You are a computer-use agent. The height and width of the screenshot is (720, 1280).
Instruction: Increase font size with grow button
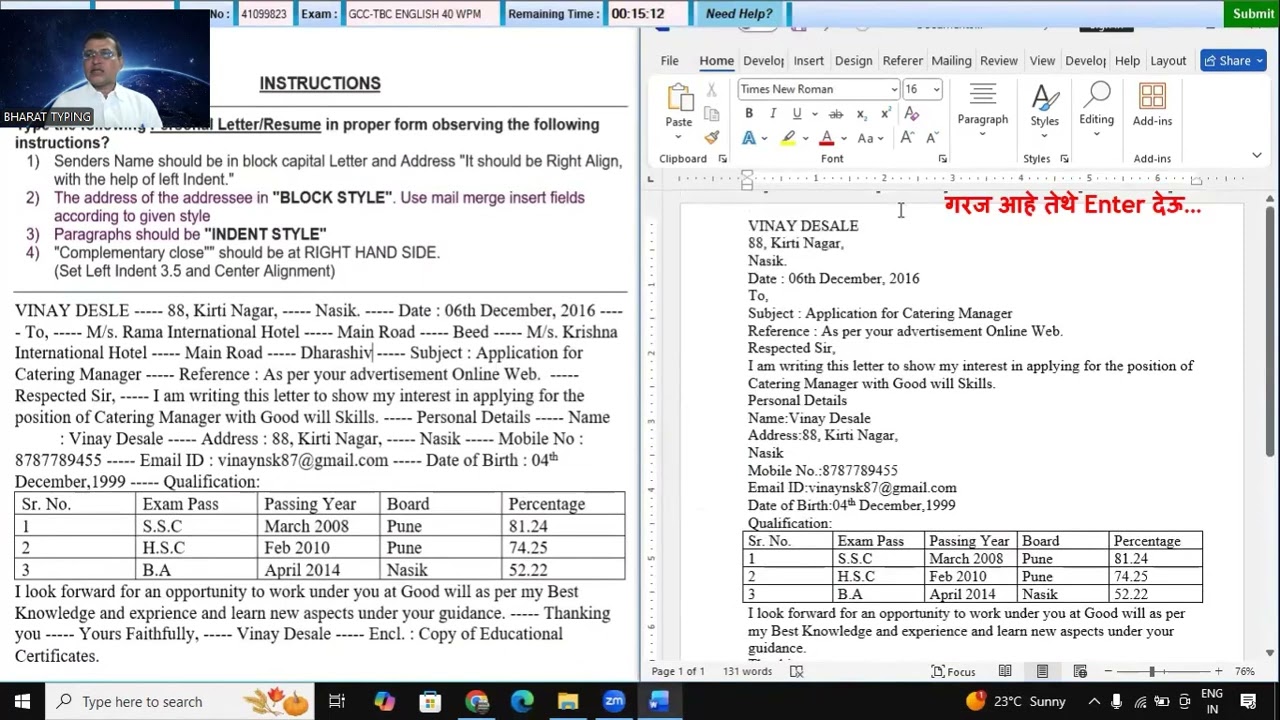(x=907, y=138)
